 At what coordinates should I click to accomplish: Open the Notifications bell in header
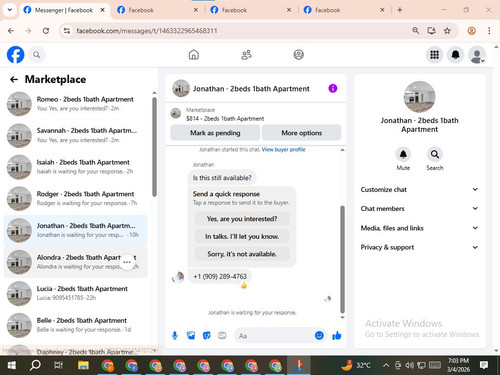point(455,55)
